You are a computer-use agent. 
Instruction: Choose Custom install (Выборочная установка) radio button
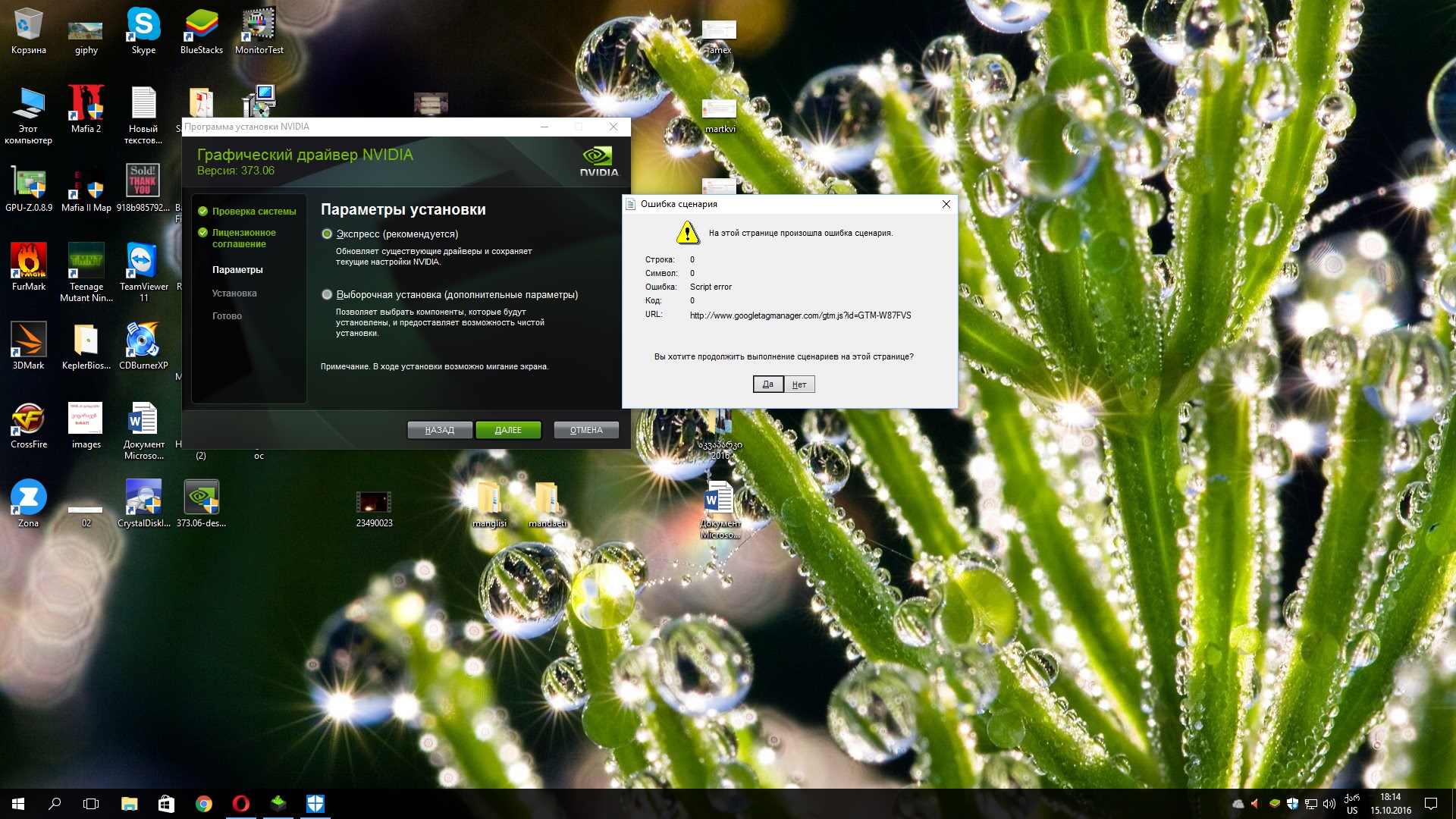click(327, 295)
